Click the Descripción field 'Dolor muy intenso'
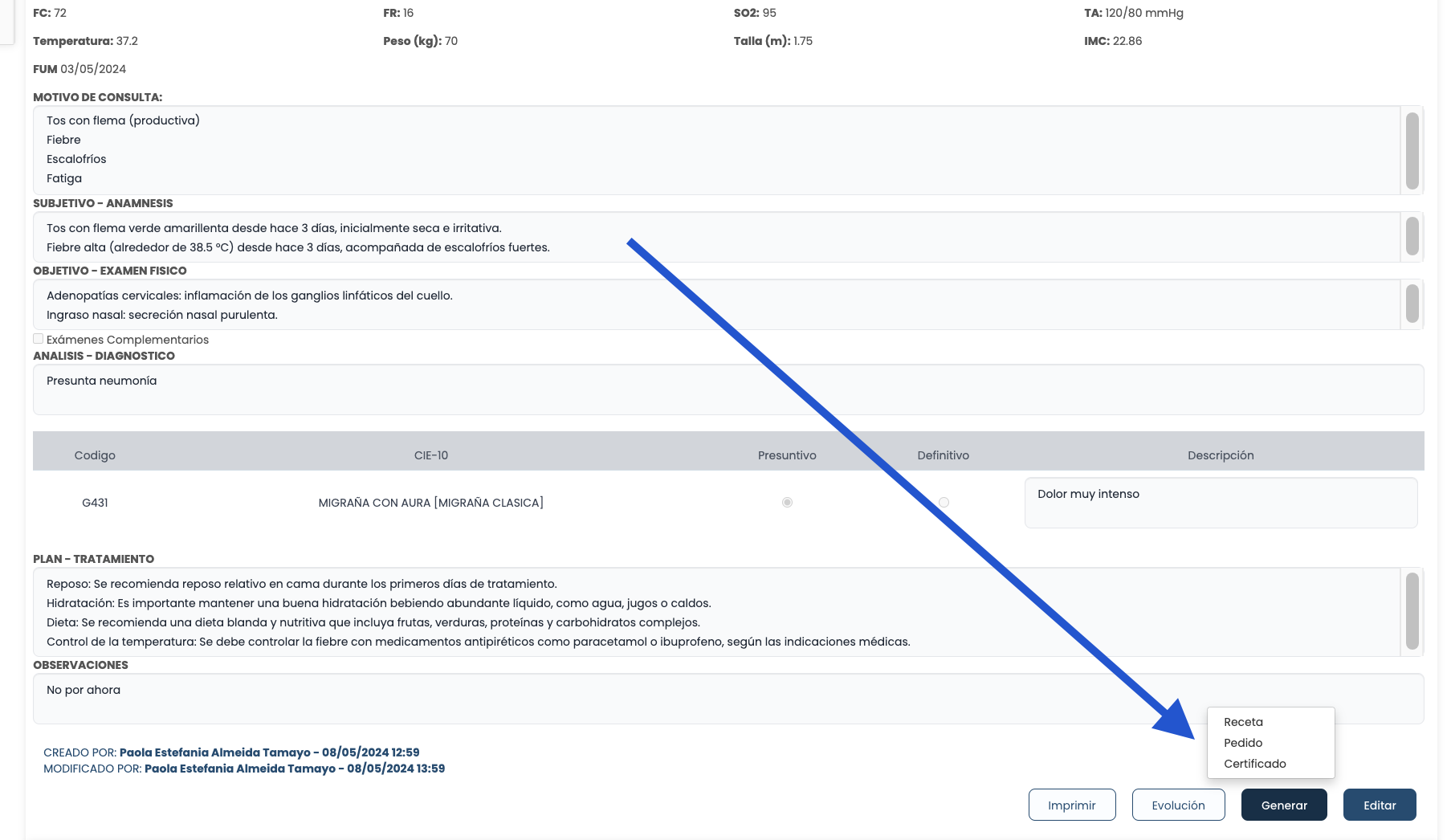The image size is (1447, 840). [1221, 503]
